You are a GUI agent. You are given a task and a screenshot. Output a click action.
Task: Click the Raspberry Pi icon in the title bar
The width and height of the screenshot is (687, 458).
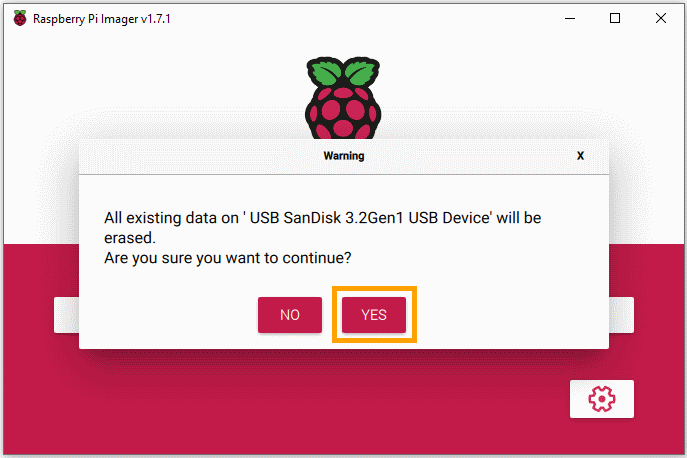coord(20,18)
